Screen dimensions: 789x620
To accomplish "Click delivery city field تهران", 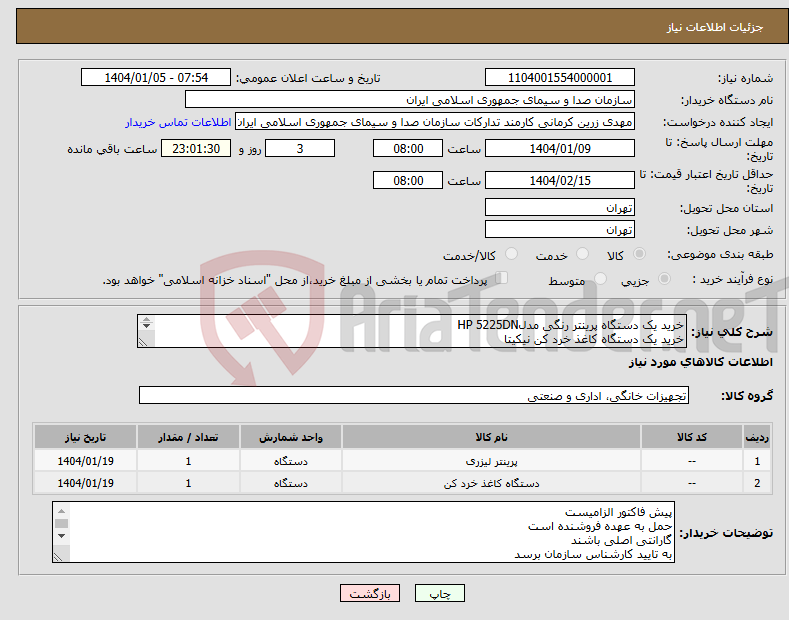I will (560, 229).
